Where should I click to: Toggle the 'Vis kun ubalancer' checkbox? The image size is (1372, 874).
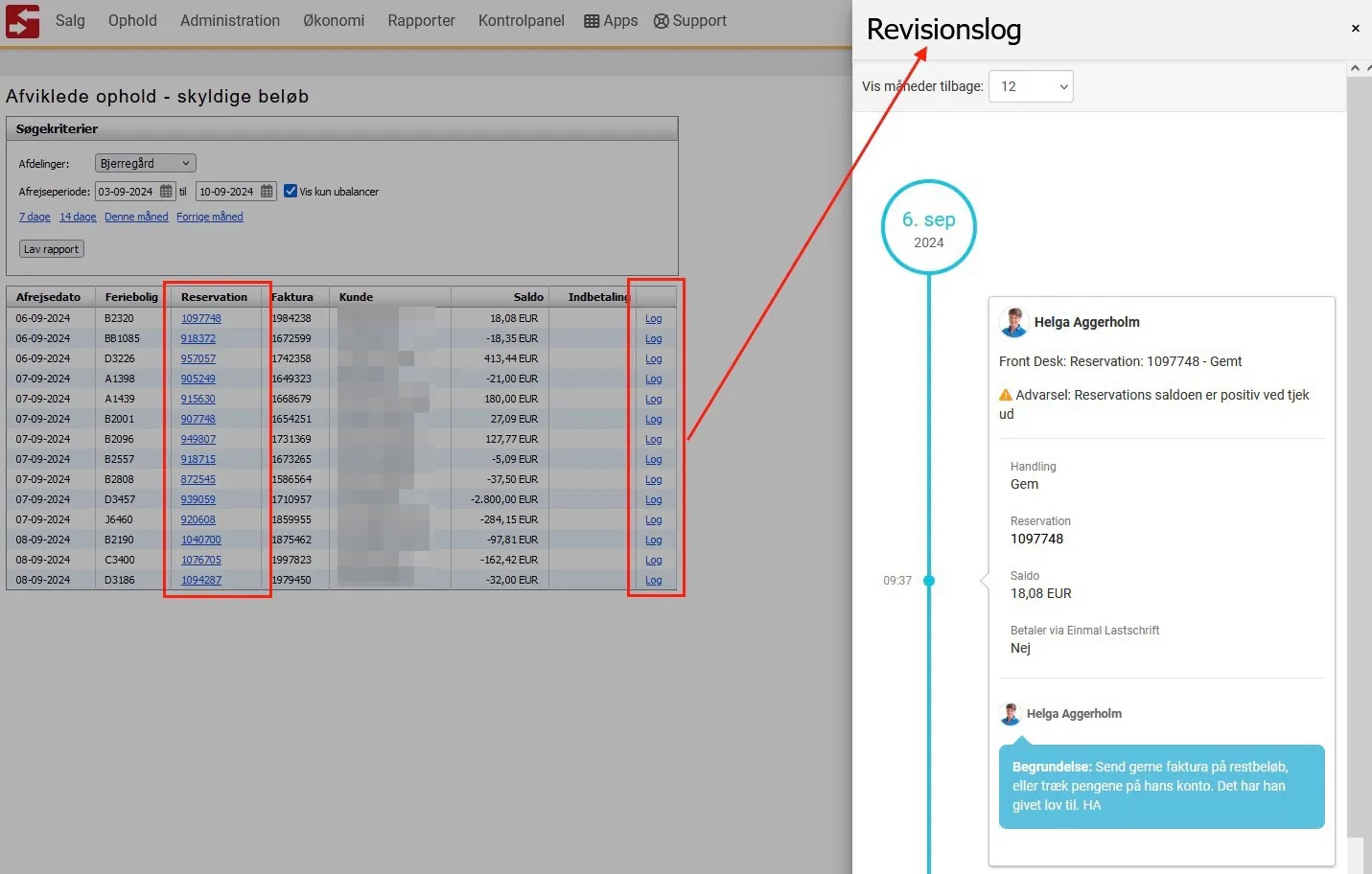click(291, 192)
